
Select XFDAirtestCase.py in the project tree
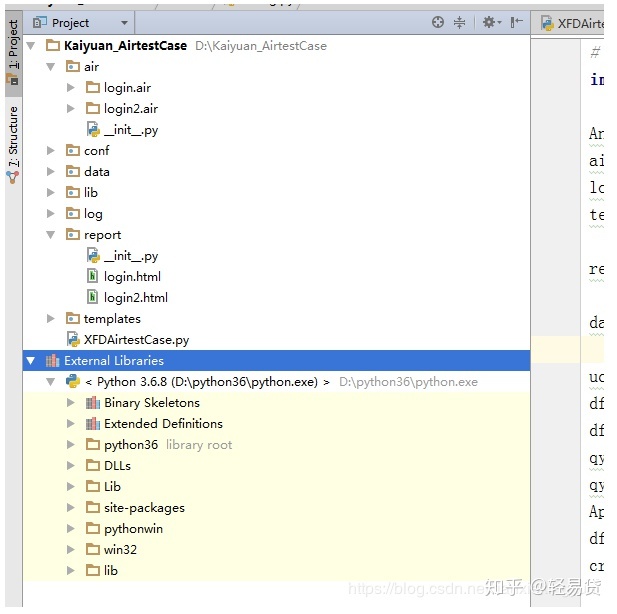coord(137,340)
